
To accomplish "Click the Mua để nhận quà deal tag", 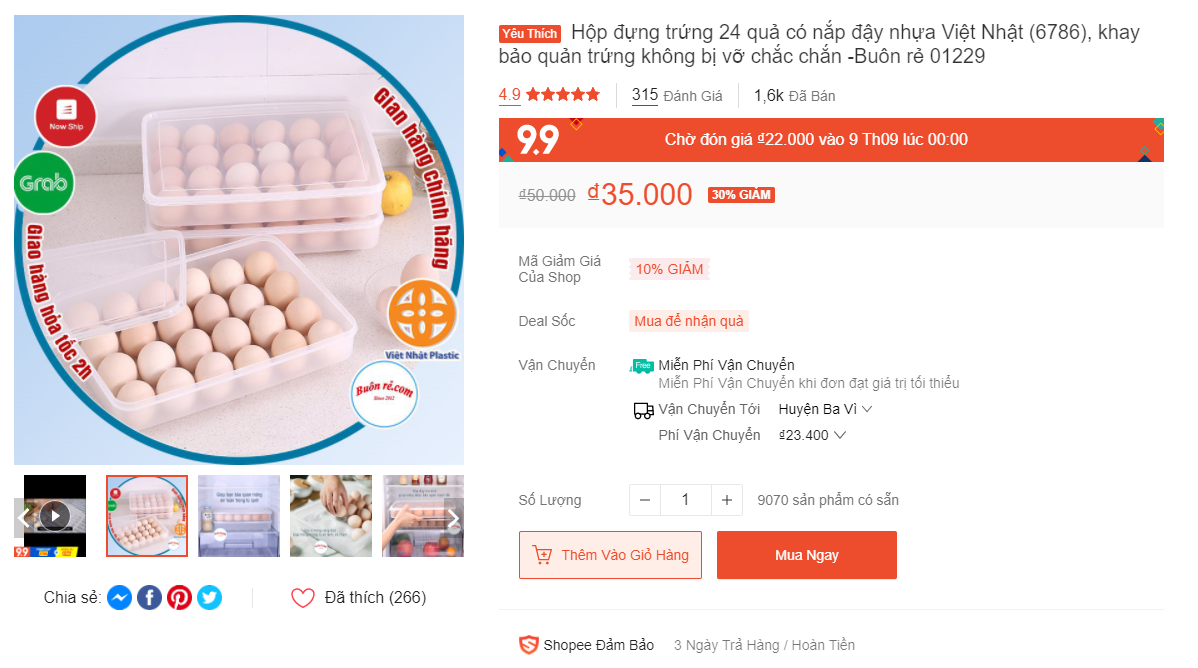I will (689, 321).
